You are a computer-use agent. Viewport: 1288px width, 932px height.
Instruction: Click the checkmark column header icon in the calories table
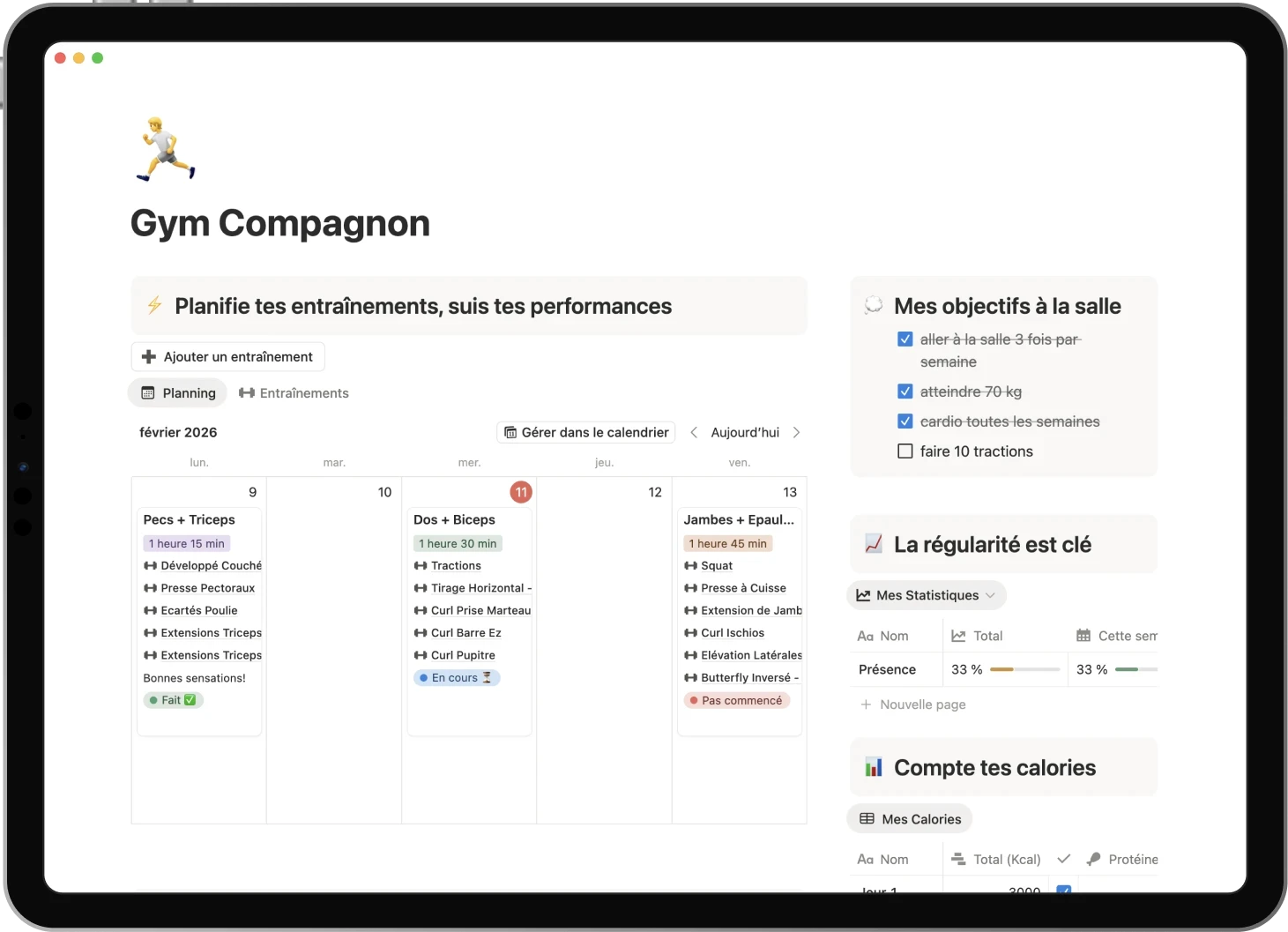point(1064,859)
